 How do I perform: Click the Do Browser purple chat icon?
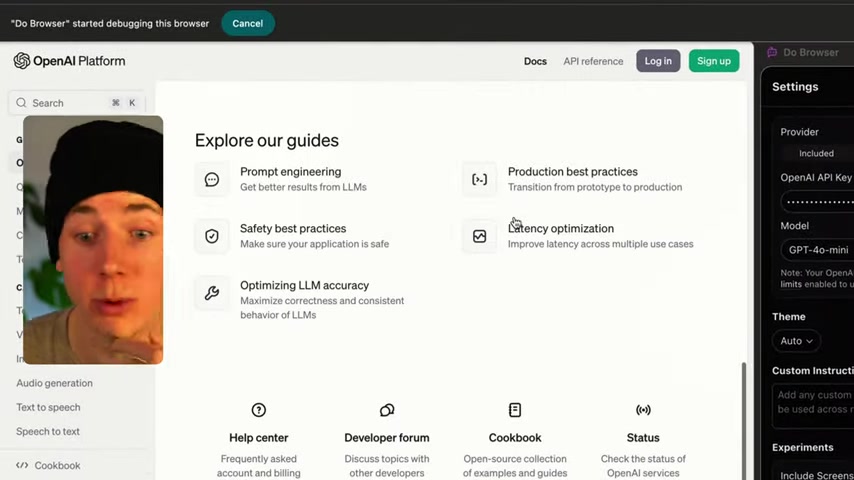pos(772,52)
